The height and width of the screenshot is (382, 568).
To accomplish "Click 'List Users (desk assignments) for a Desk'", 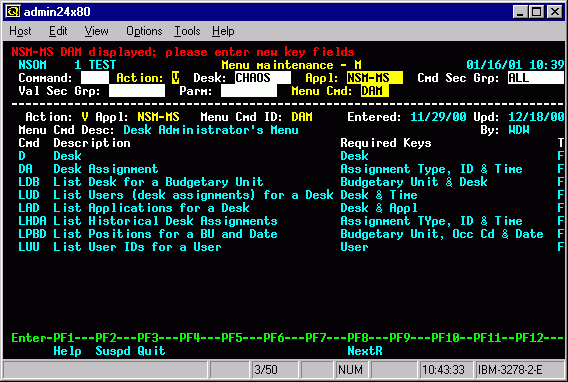I will pyautogui.click(x=193, y=195).
